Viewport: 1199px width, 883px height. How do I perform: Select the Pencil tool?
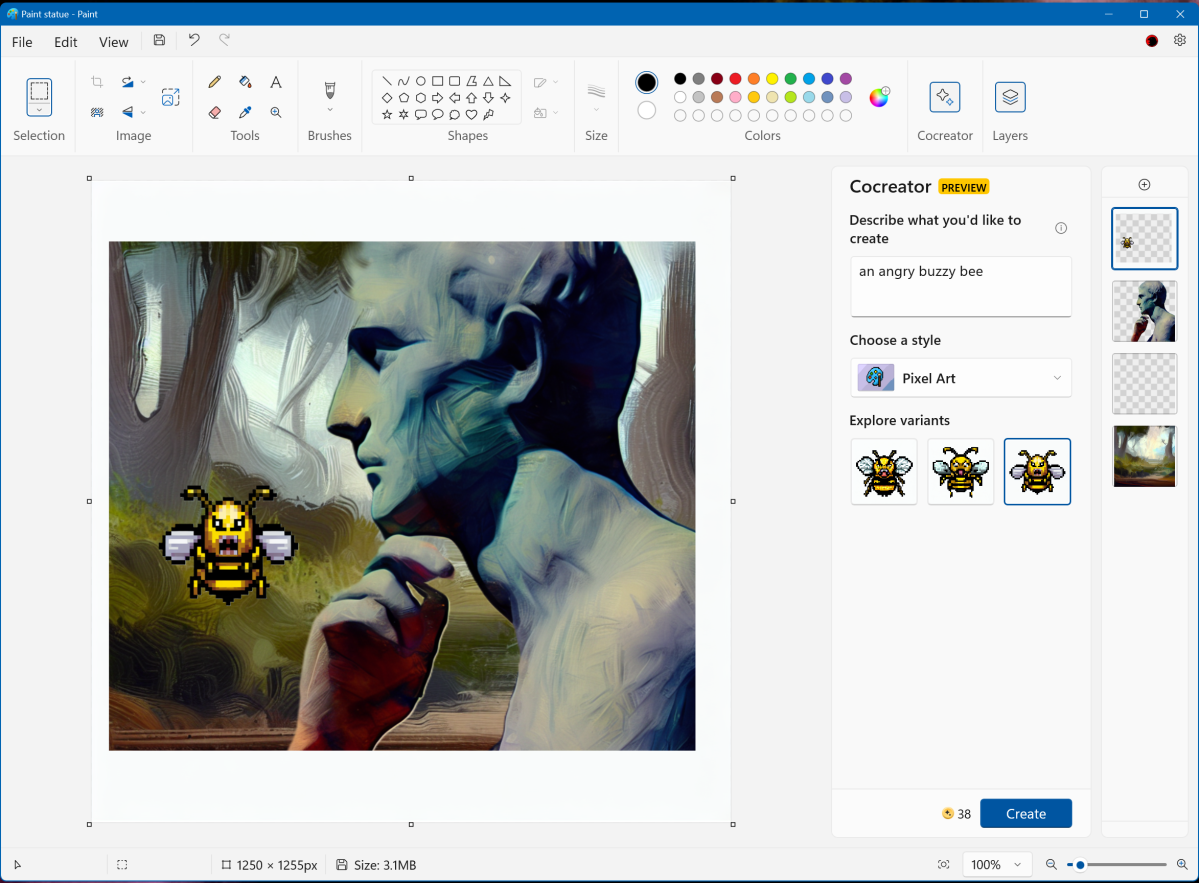214,82
